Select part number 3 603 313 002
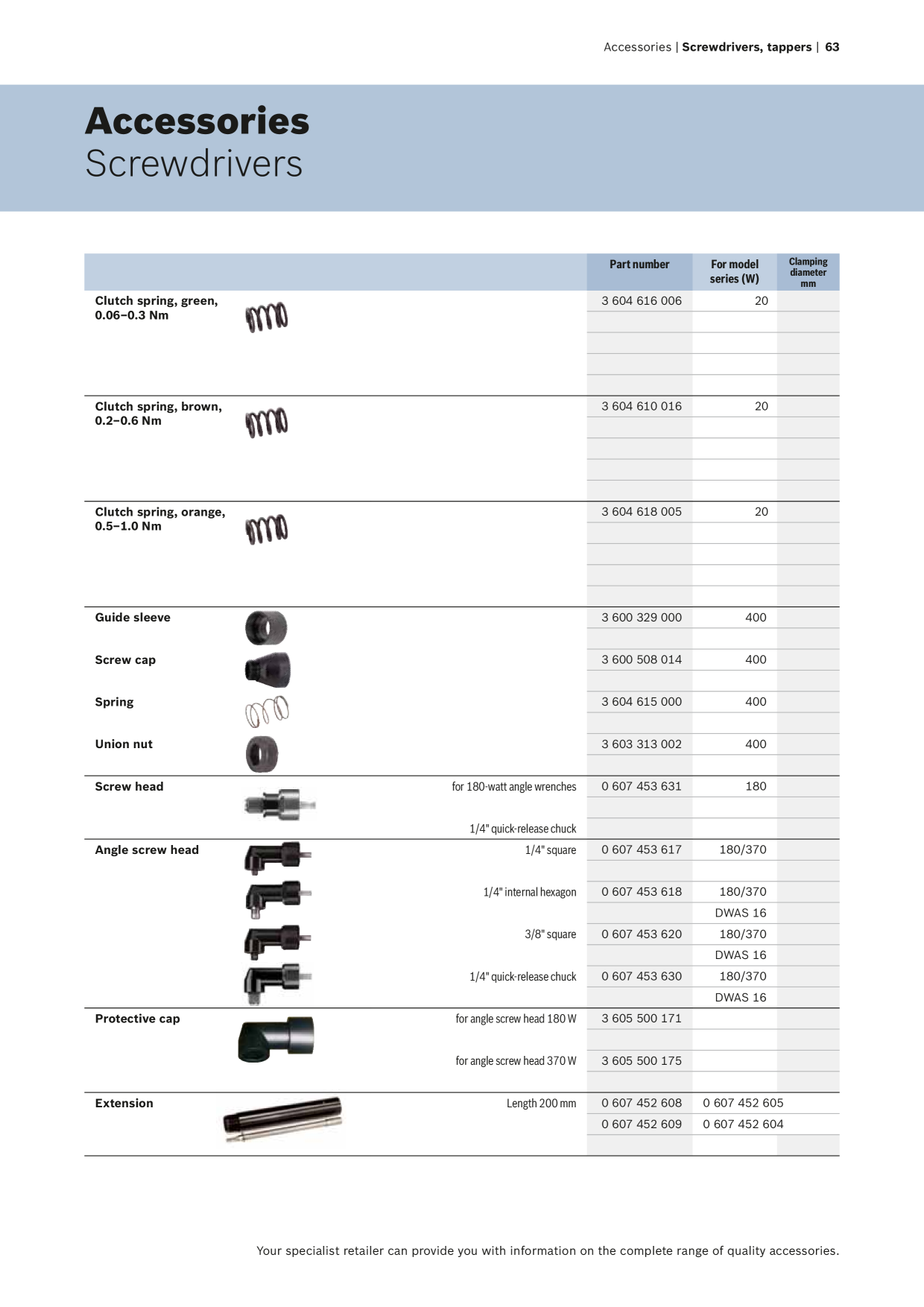Viewport: 924px width, 1307px height. [642, 744]
